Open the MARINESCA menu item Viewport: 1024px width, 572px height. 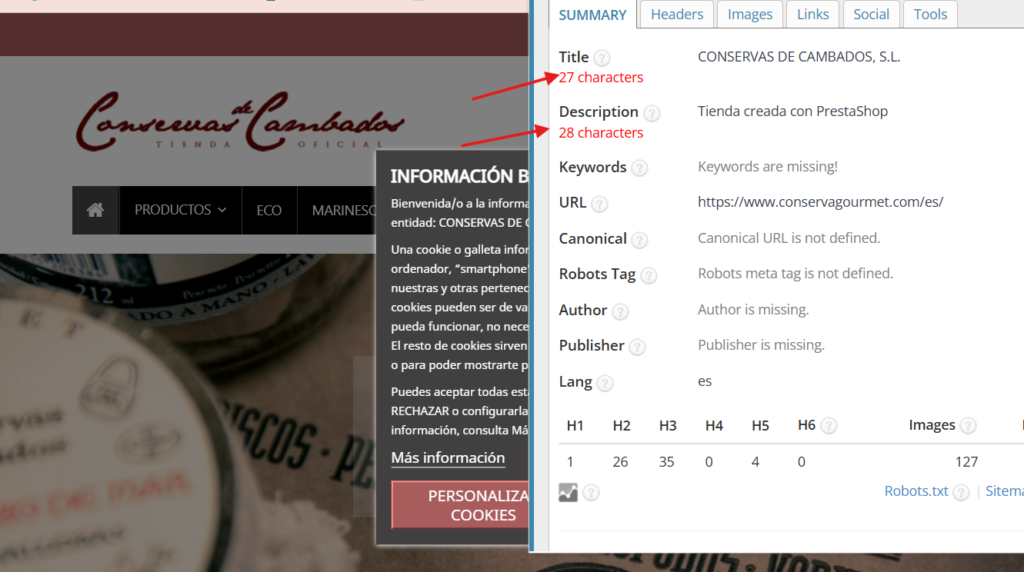[337, 210]
